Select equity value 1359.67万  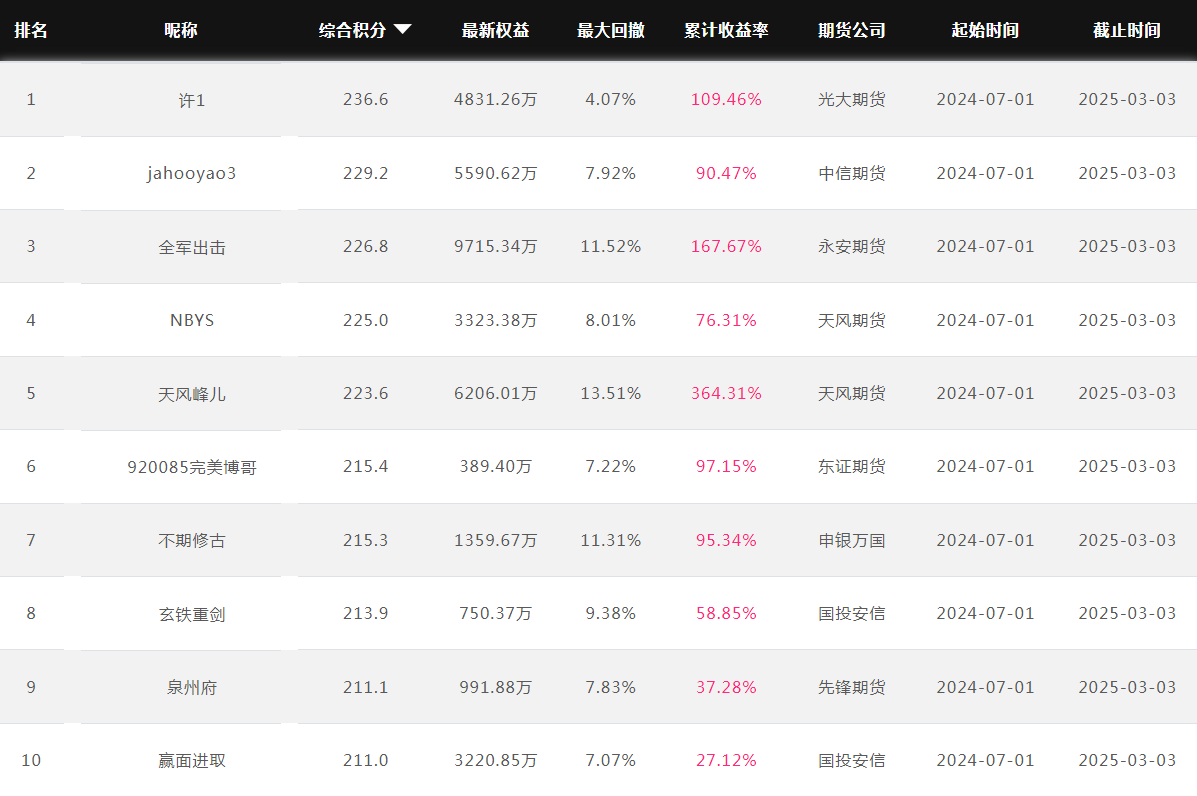point(495,540)
